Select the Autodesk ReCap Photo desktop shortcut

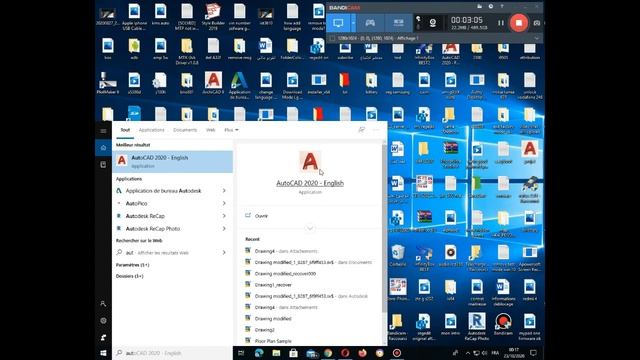pyautogui.click(x=477, y=327)
